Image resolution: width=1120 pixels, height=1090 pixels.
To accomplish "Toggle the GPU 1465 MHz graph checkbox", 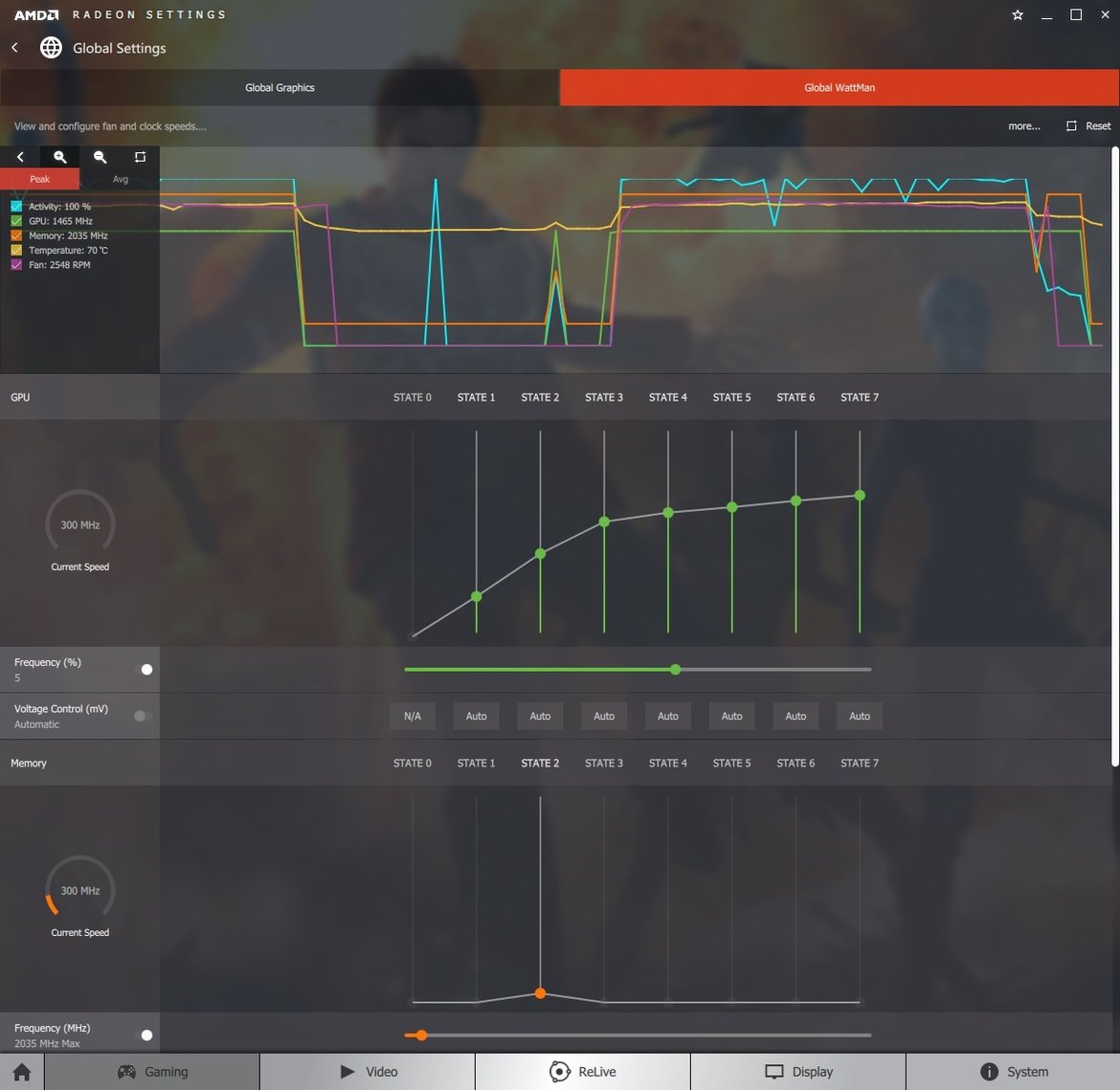I will (16, 221).
